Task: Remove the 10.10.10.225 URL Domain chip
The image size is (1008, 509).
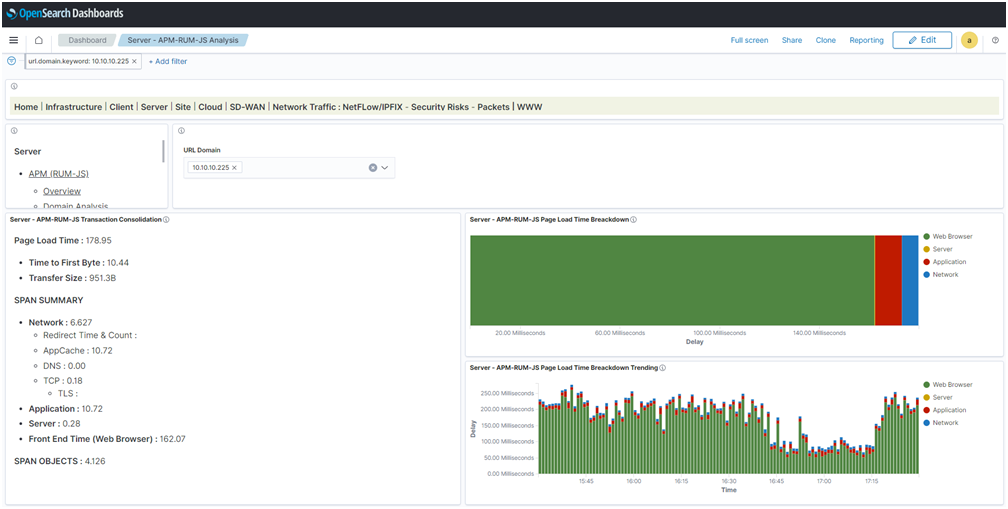Action: 234,168
